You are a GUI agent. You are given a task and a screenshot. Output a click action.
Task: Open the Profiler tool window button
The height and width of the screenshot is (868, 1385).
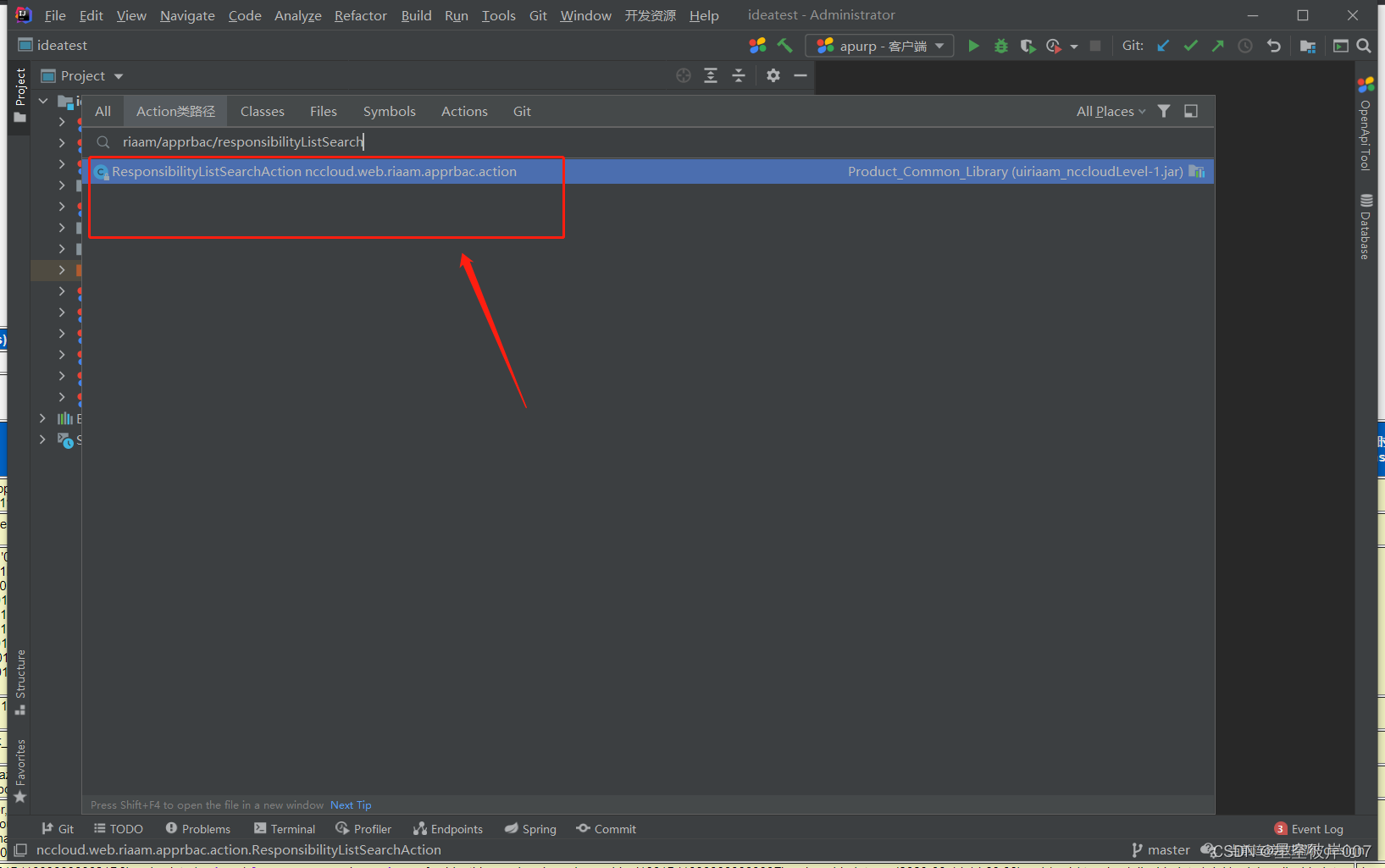point(363,829)
